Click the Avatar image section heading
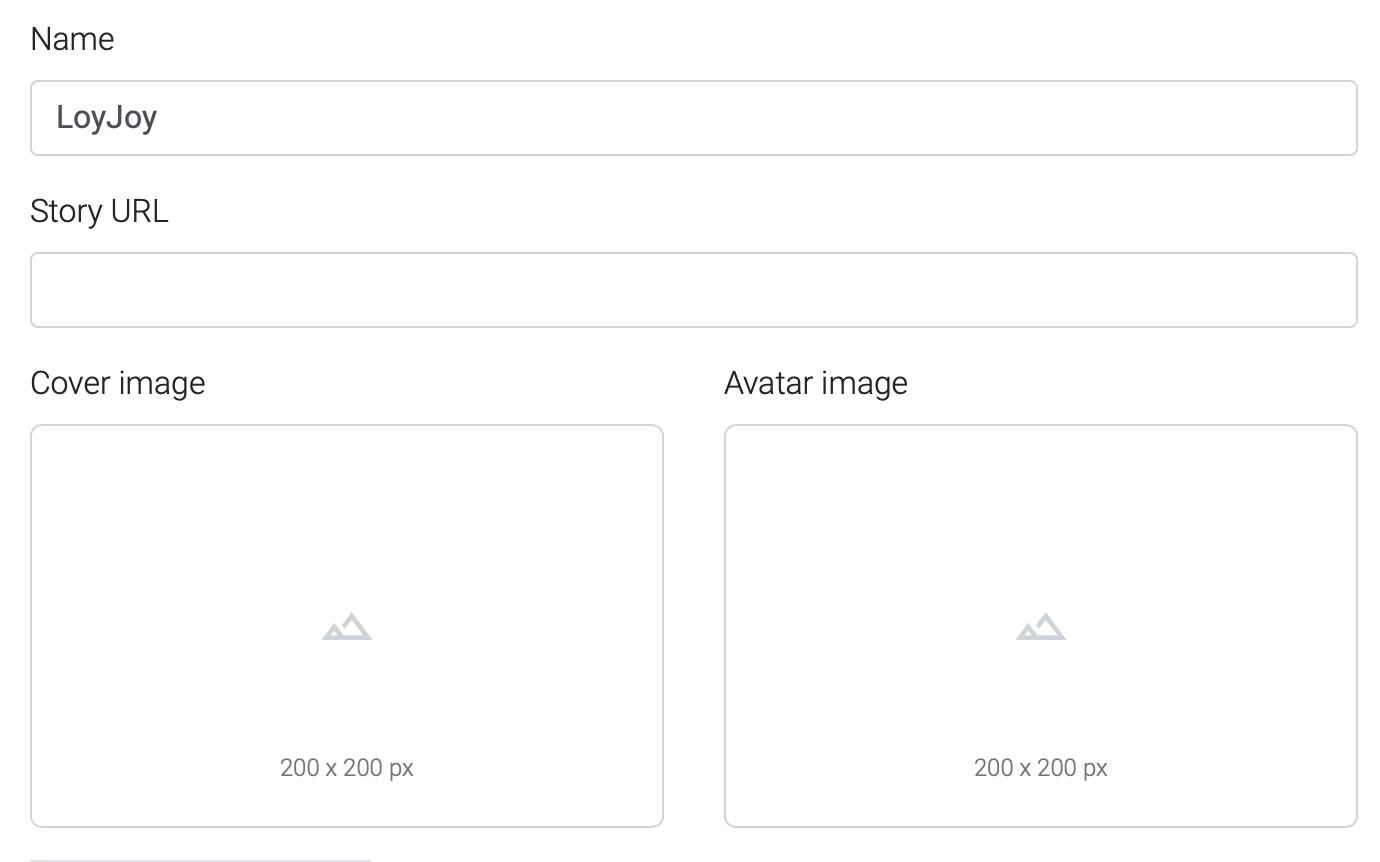The width and height of the screenshot is (1380, 862). (x=815, y=383)
